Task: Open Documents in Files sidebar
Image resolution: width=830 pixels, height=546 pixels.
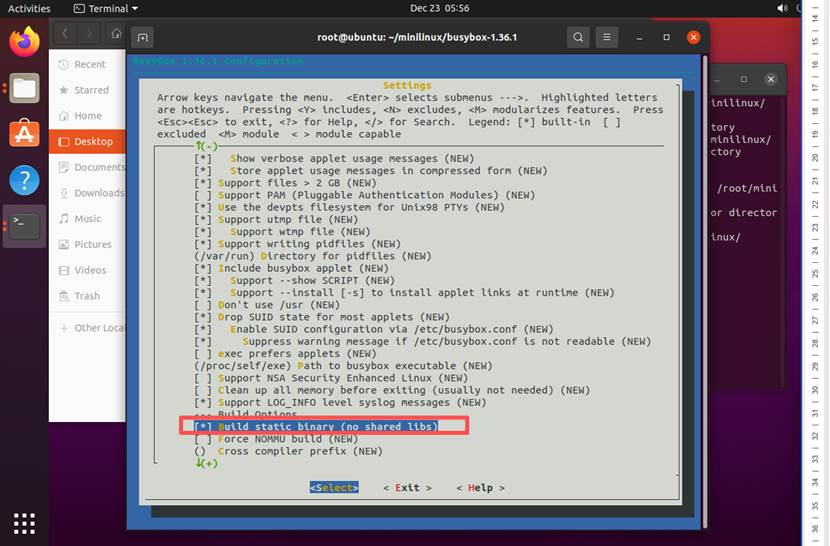Action: pyautogui.click(x=87, y=167)
